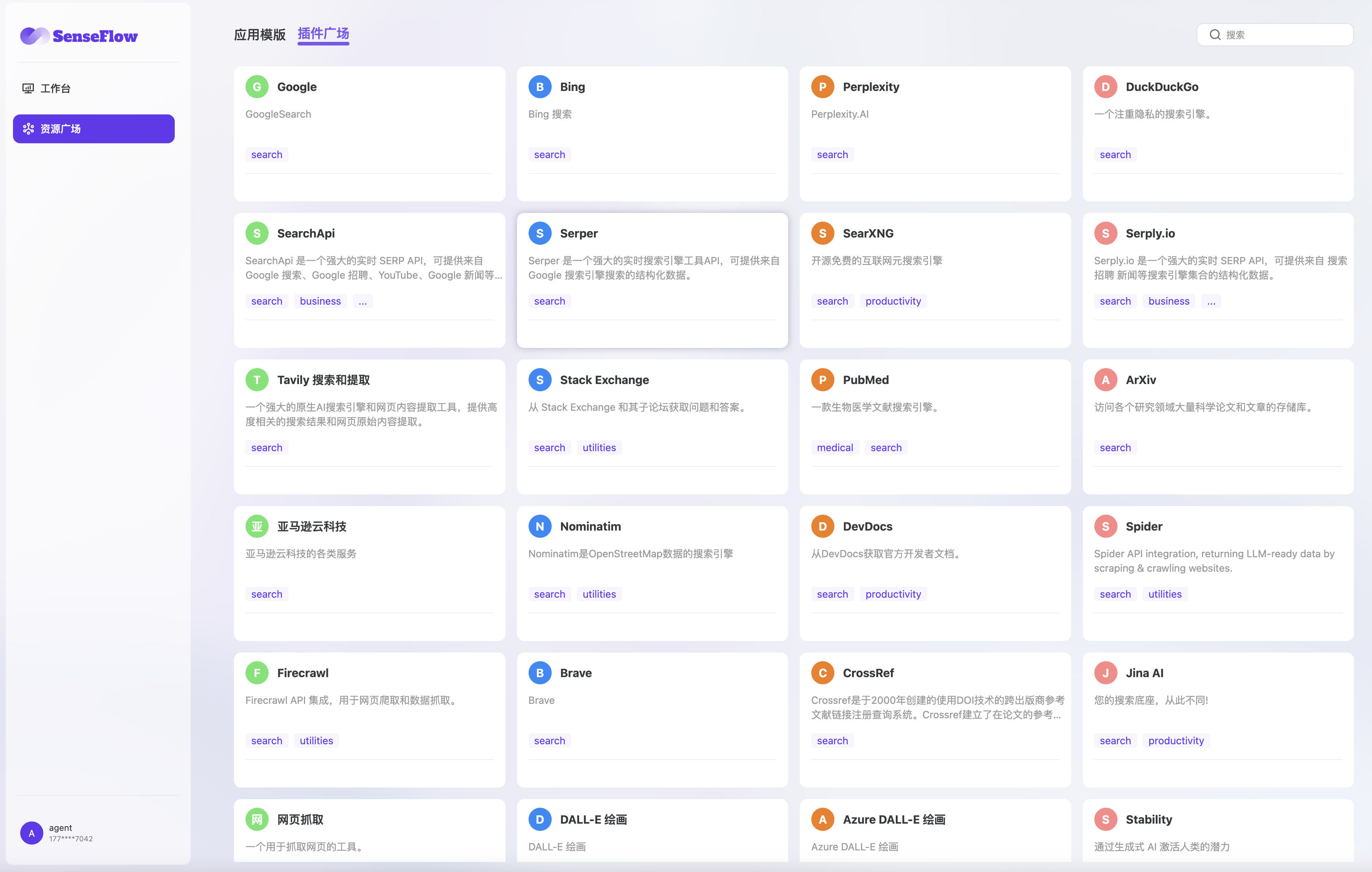This screenshot has width=1372, height=872.
Task: Click the SearchApi plugin icon
Action: point(257,233)
